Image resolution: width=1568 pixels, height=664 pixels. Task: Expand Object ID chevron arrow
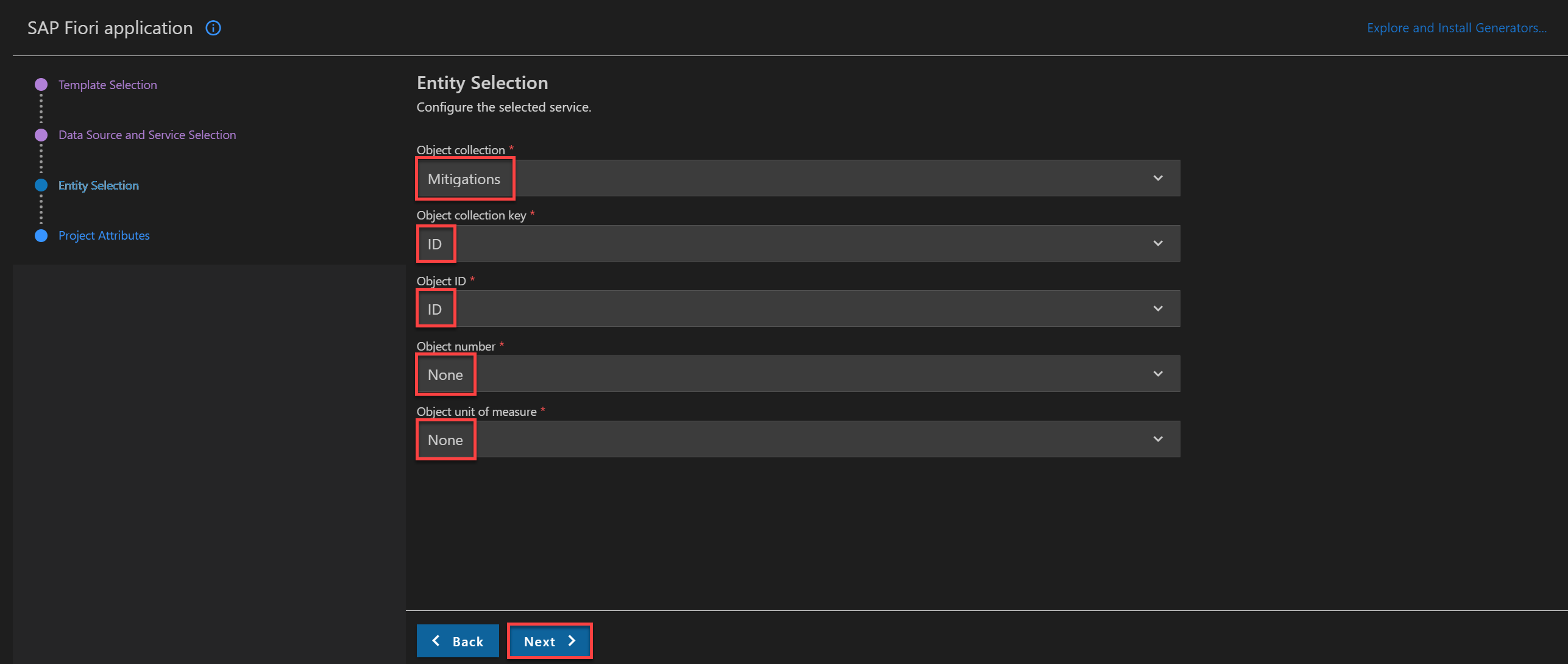coord(1158,309)
